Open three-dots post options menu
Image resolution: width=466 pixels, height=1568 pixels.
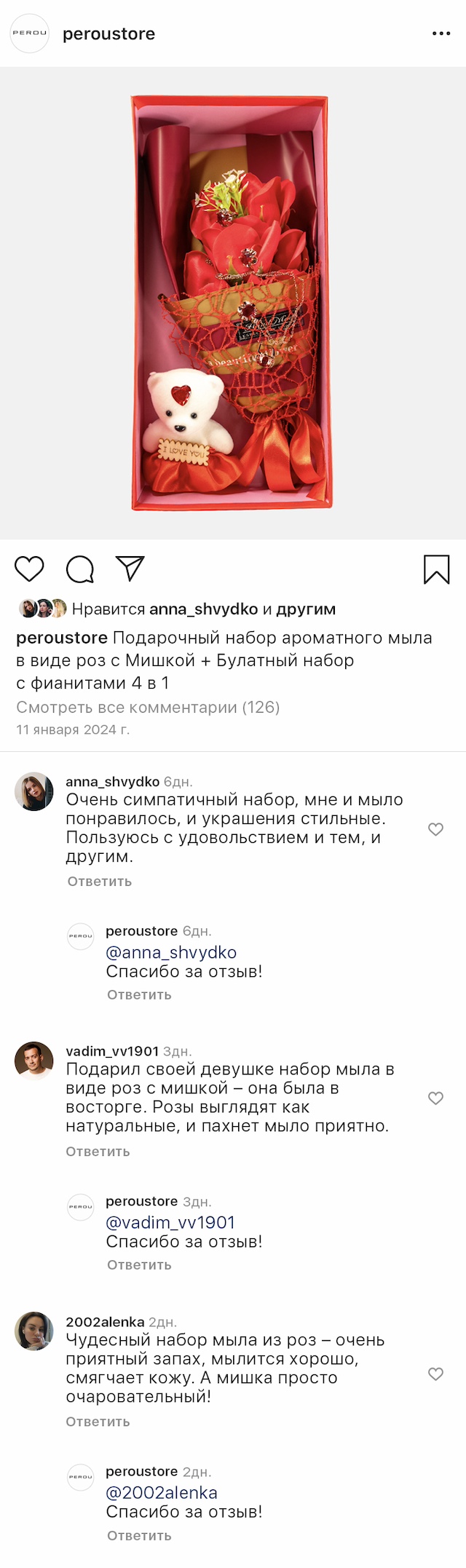(441, 33)
